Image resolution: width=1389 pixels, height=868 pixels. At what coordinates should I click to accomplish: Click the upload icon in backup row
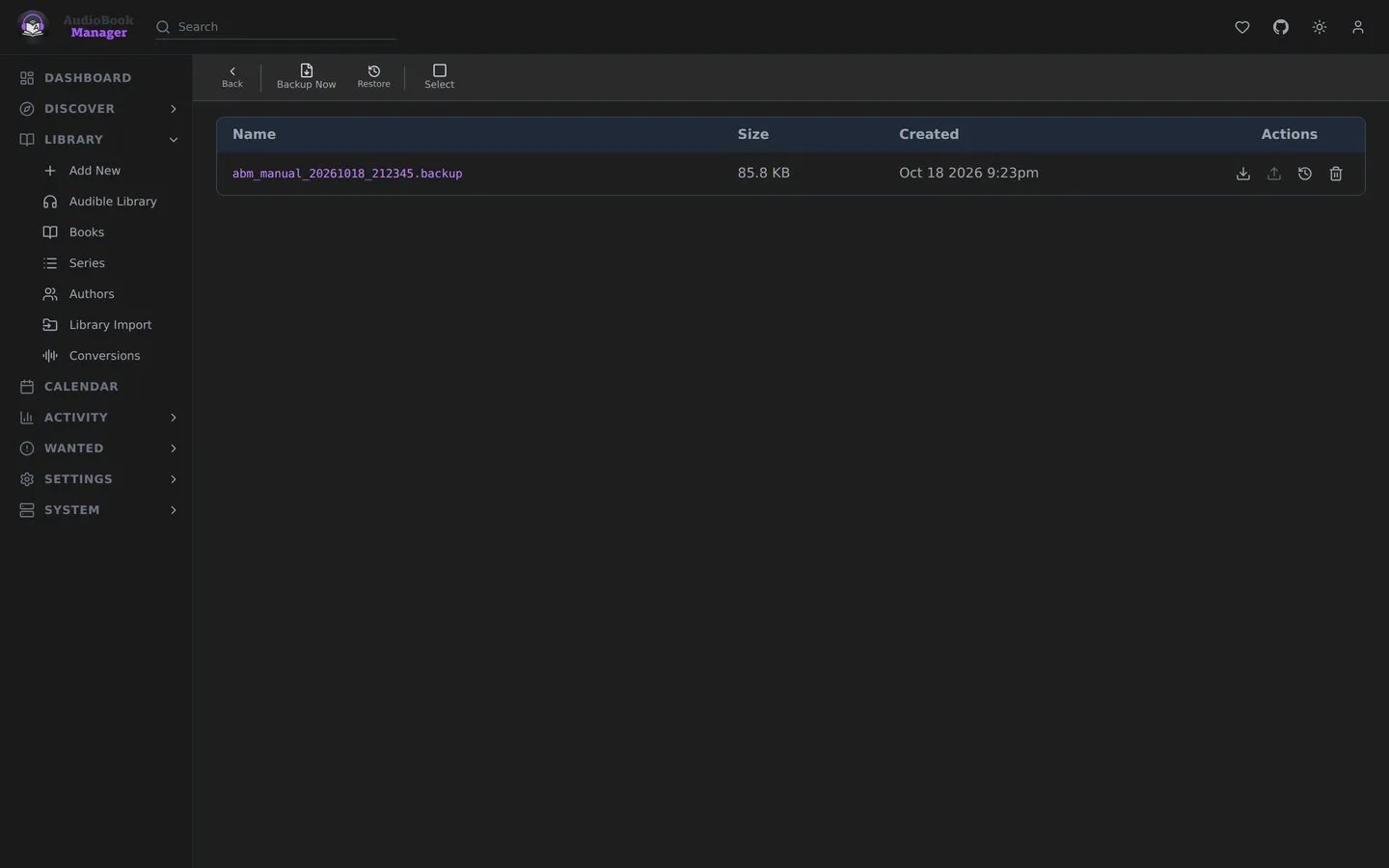pos(1274,174)
